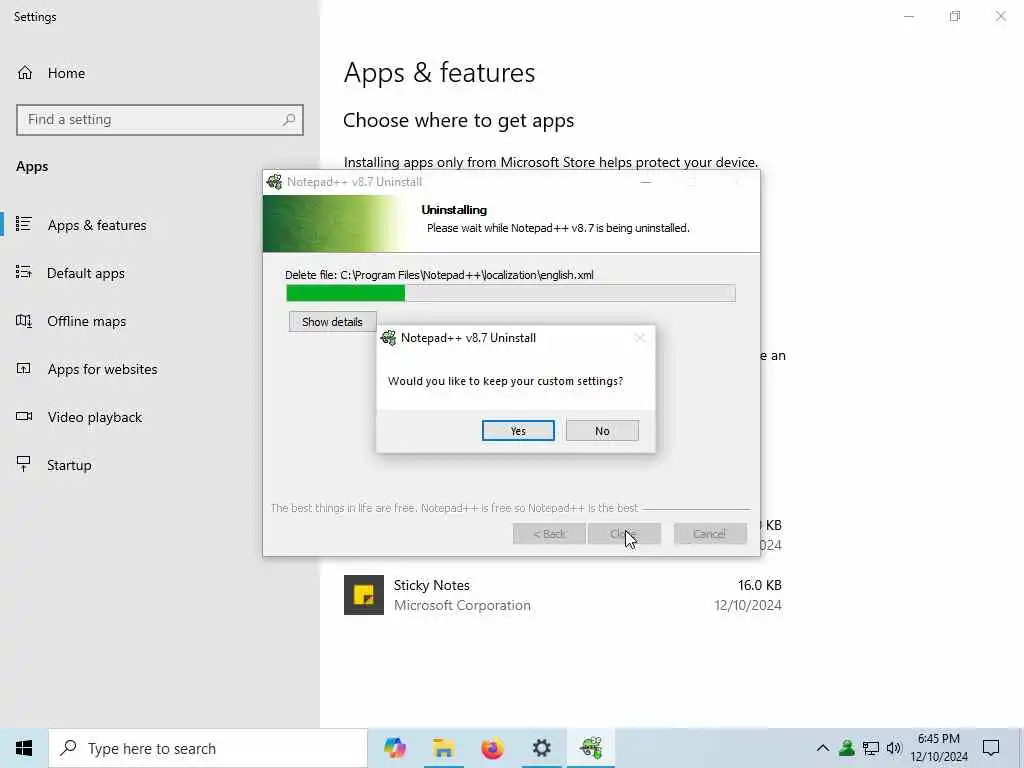Open Default apps settings page
The image size is (1024, 768).
pos(86,273)
